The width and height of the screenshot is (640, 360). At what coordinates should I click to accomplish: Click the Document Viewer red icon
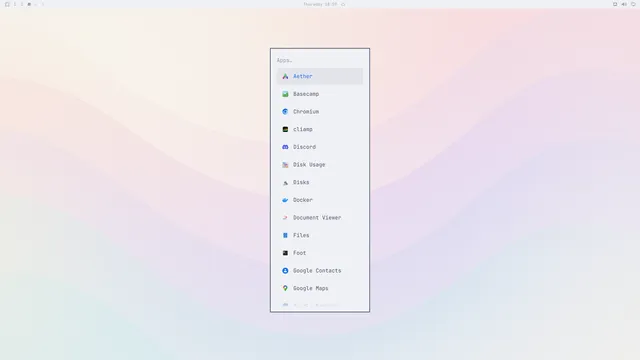click(x=285, y=218)
